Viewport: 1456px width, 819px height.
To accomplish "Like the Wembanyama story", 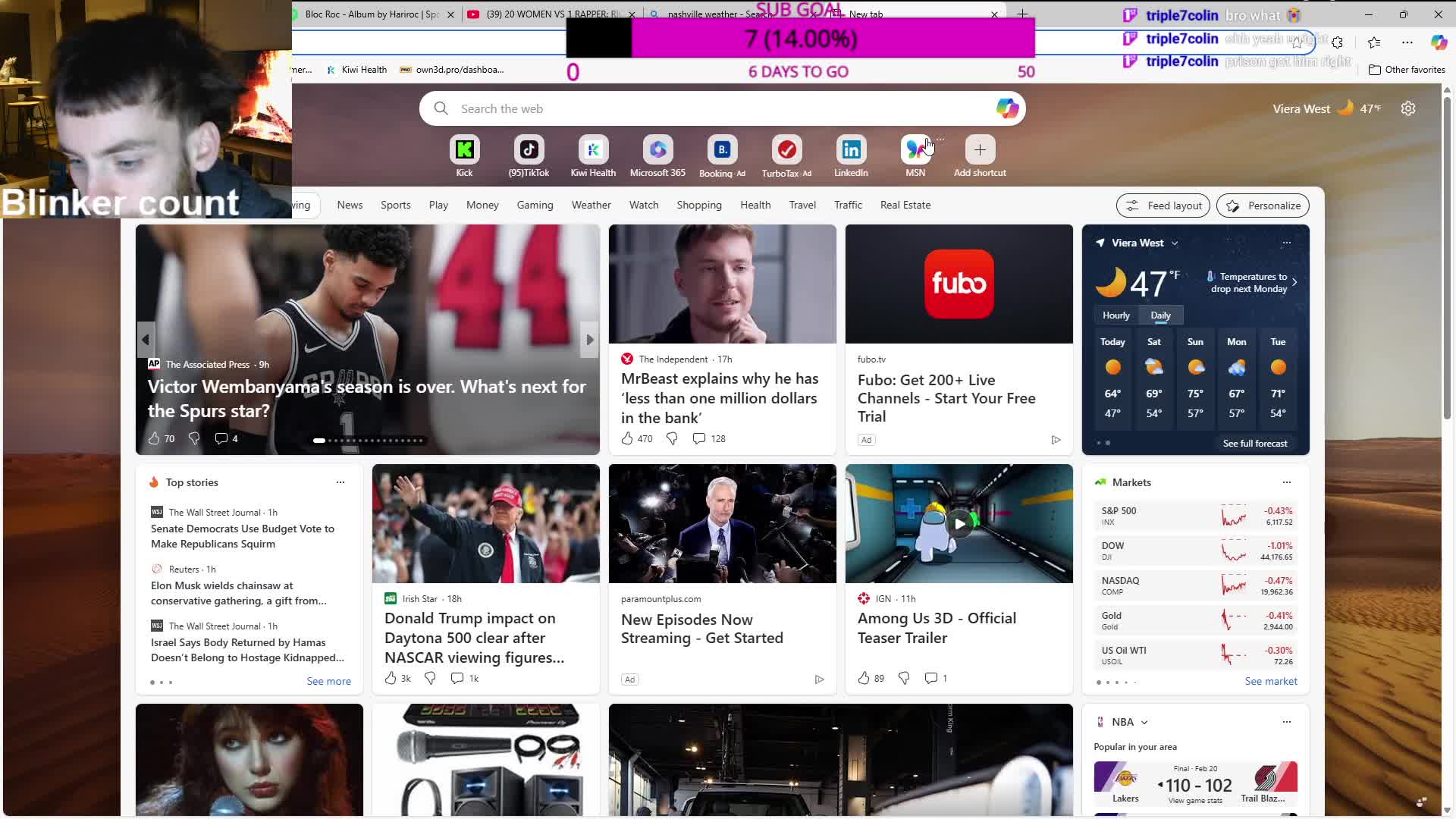I will [x=154, y=438].
